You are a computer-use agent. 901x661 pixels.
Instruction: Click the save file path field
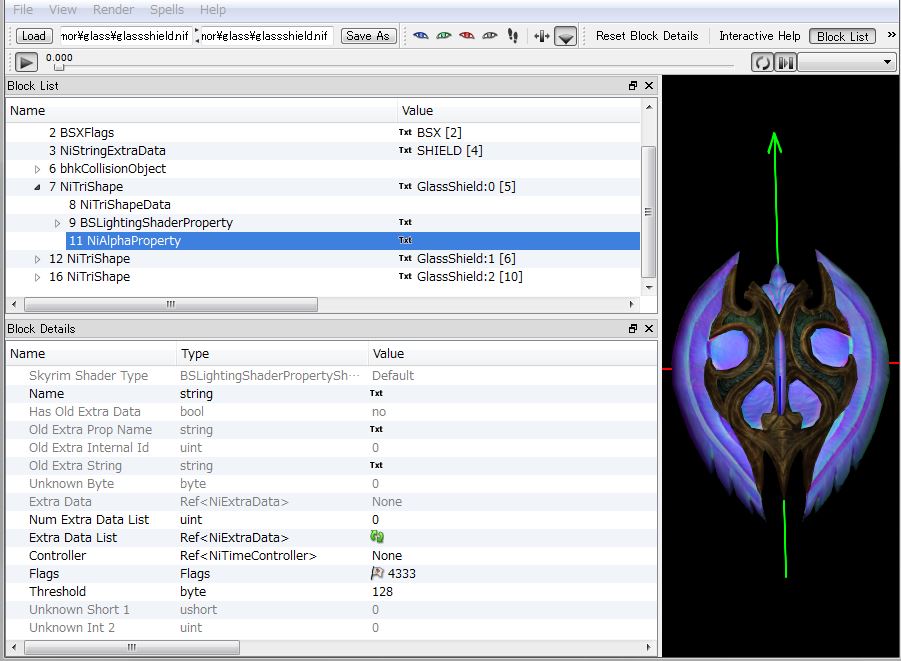(x=266, y=36)
